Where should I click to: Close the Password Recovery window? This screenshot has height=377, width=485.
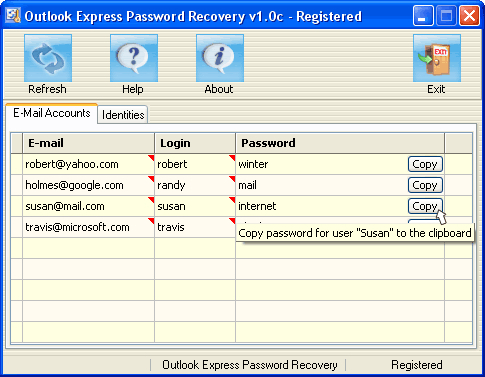pos(469,15)
